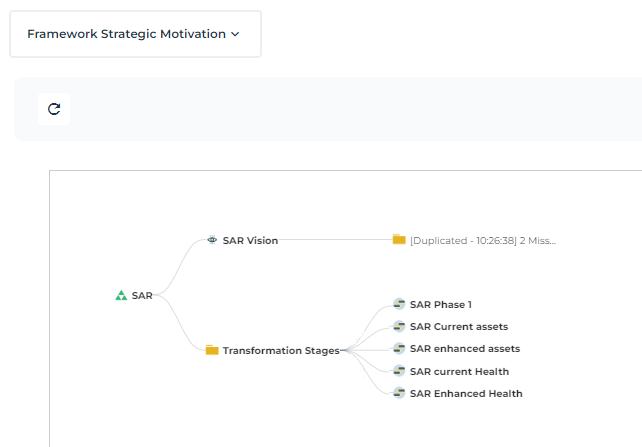Image resolution: width=642 pixels, height=447 pixels.
Task: Click the SAR Enhanced Health stage icon
Action: pos(399,393)
